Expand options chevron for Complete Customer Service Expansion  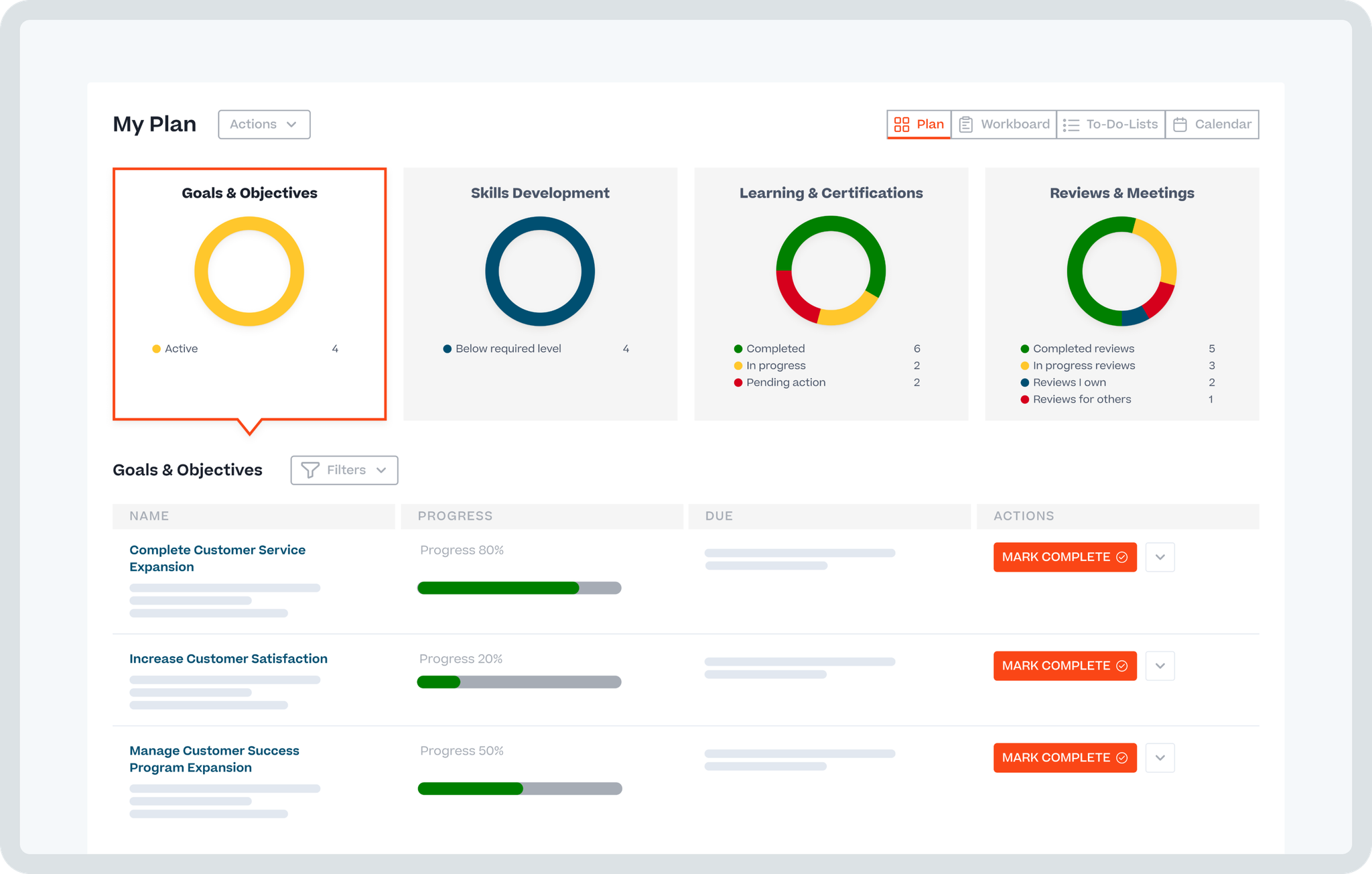1160,557
